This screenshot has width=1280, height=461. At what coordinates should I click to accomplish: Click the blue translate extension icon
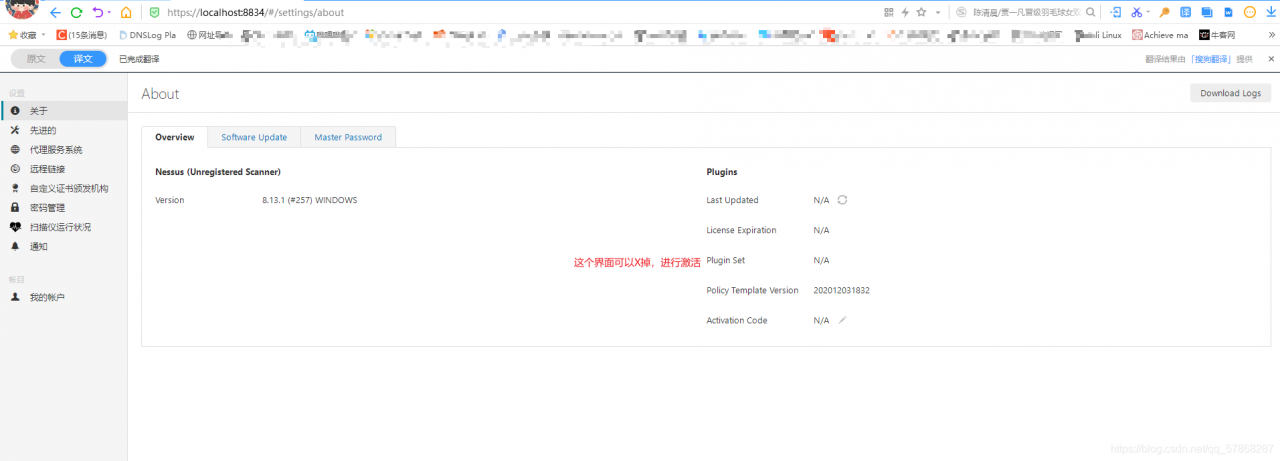coord(1186,13)
